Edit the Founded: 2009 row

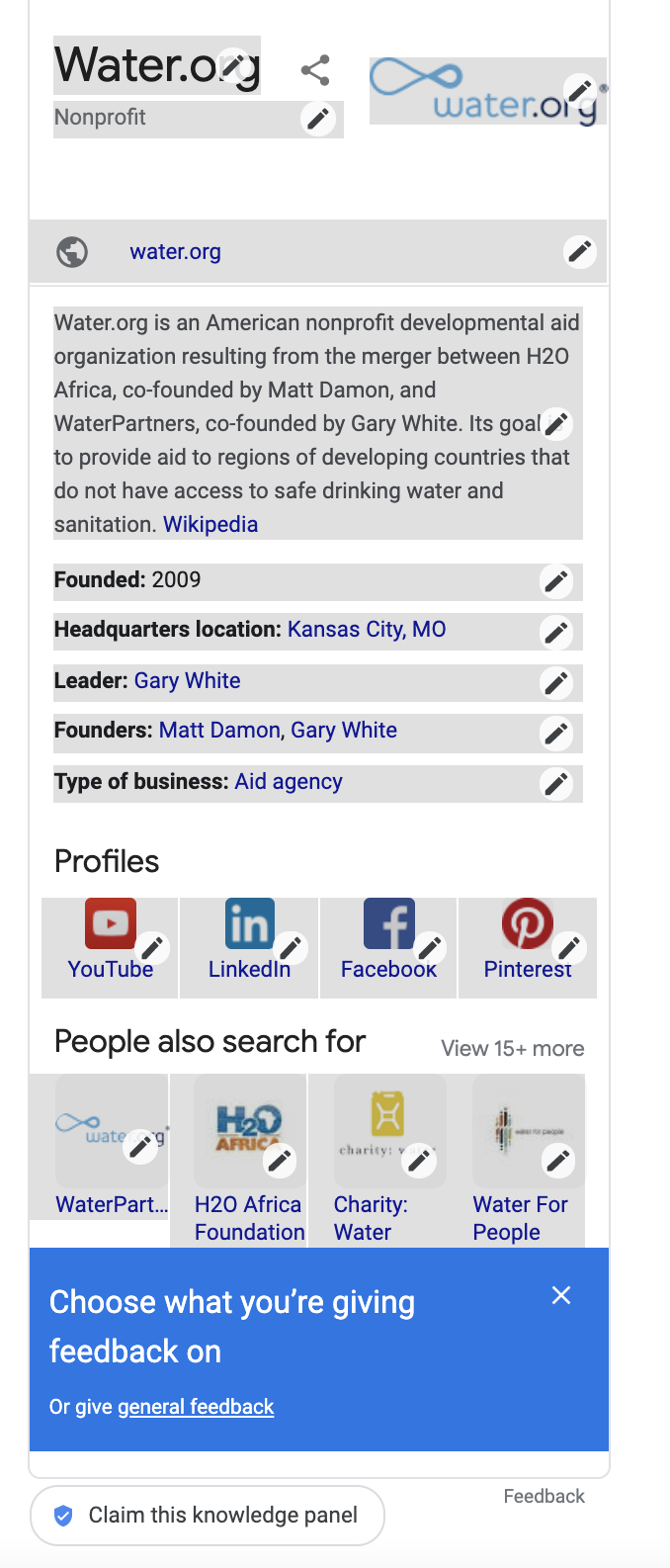(x=556, y=581)
